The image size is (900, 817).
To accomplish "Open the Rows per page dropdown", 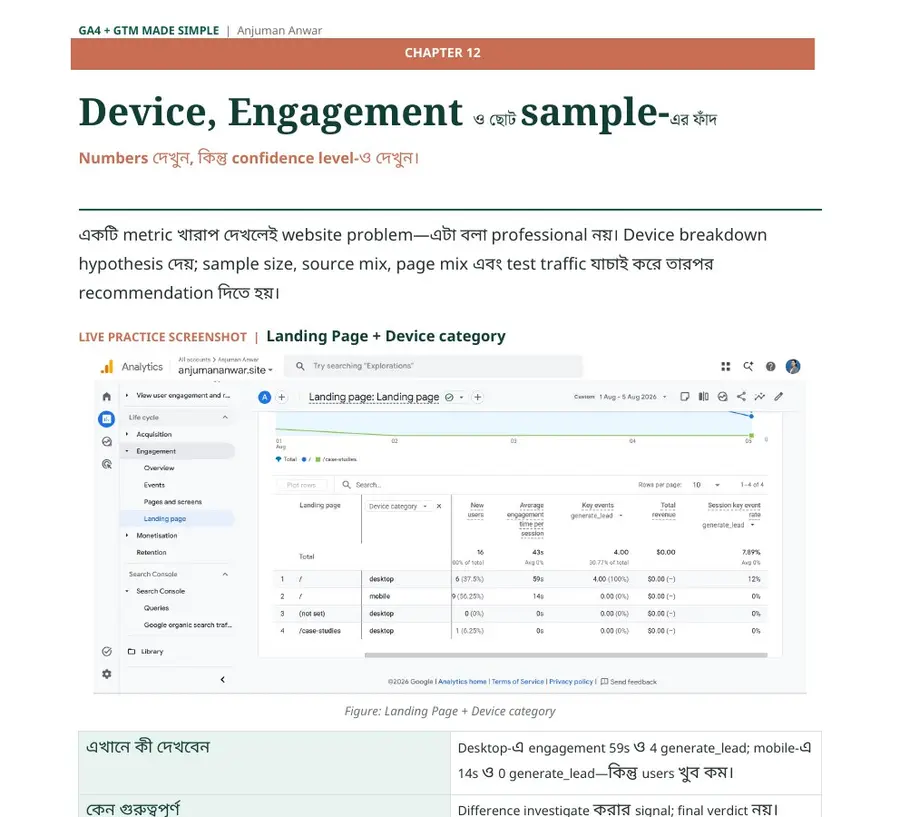I will [x=706, y=485].
